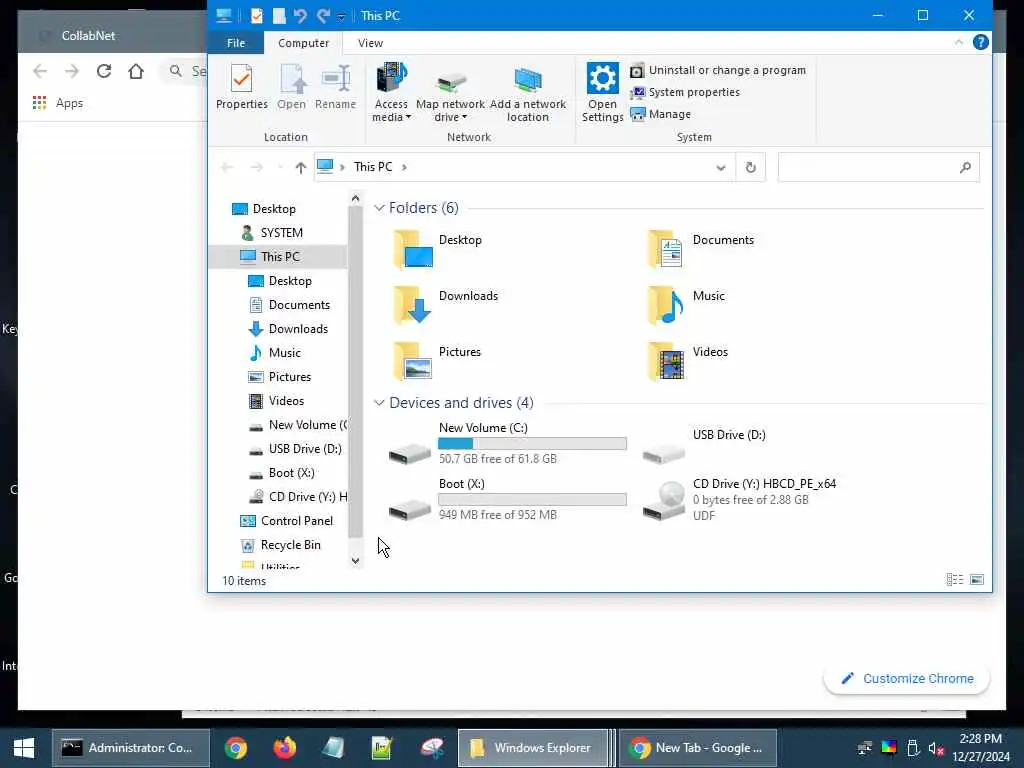Open the Access media dropdown
1024x768 pixels.
coord(391,92)
